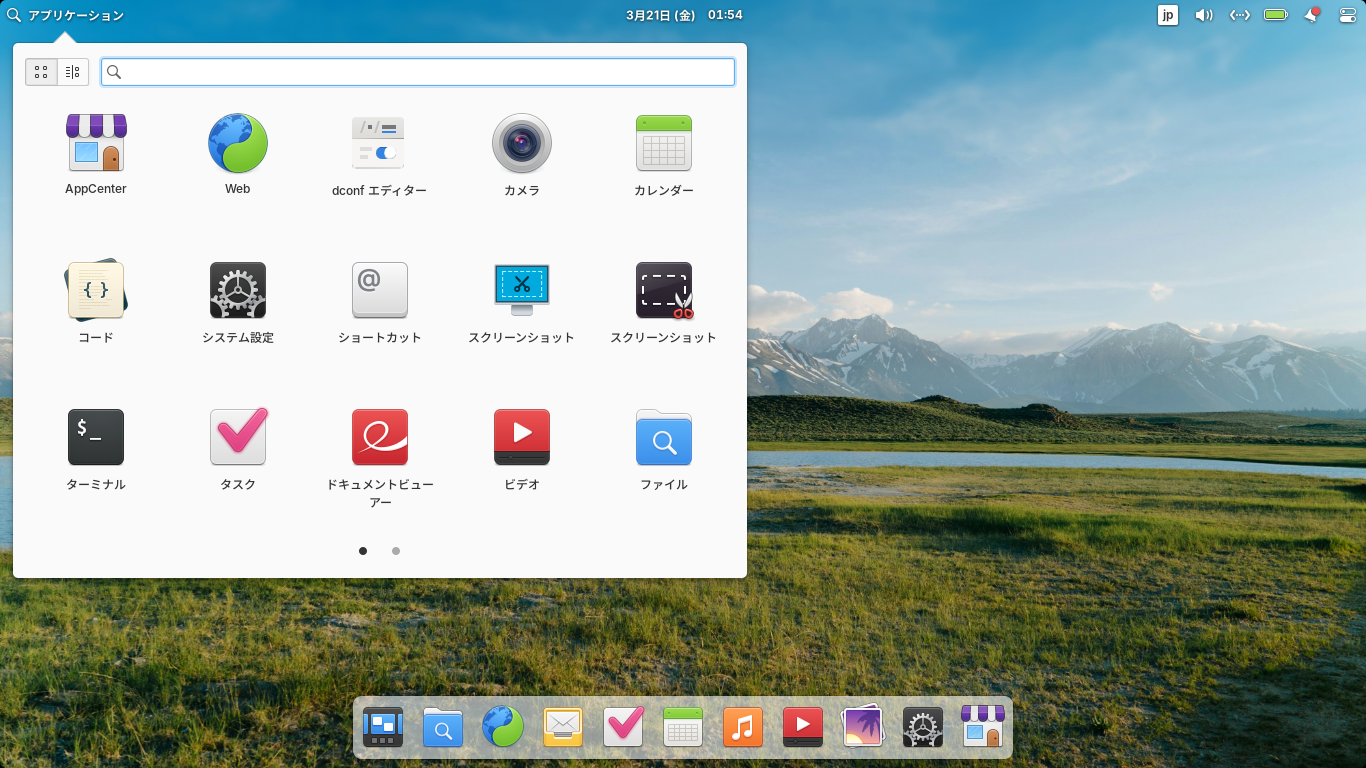
Task: Open the session power menu
Action: [x=1347, y=15]
